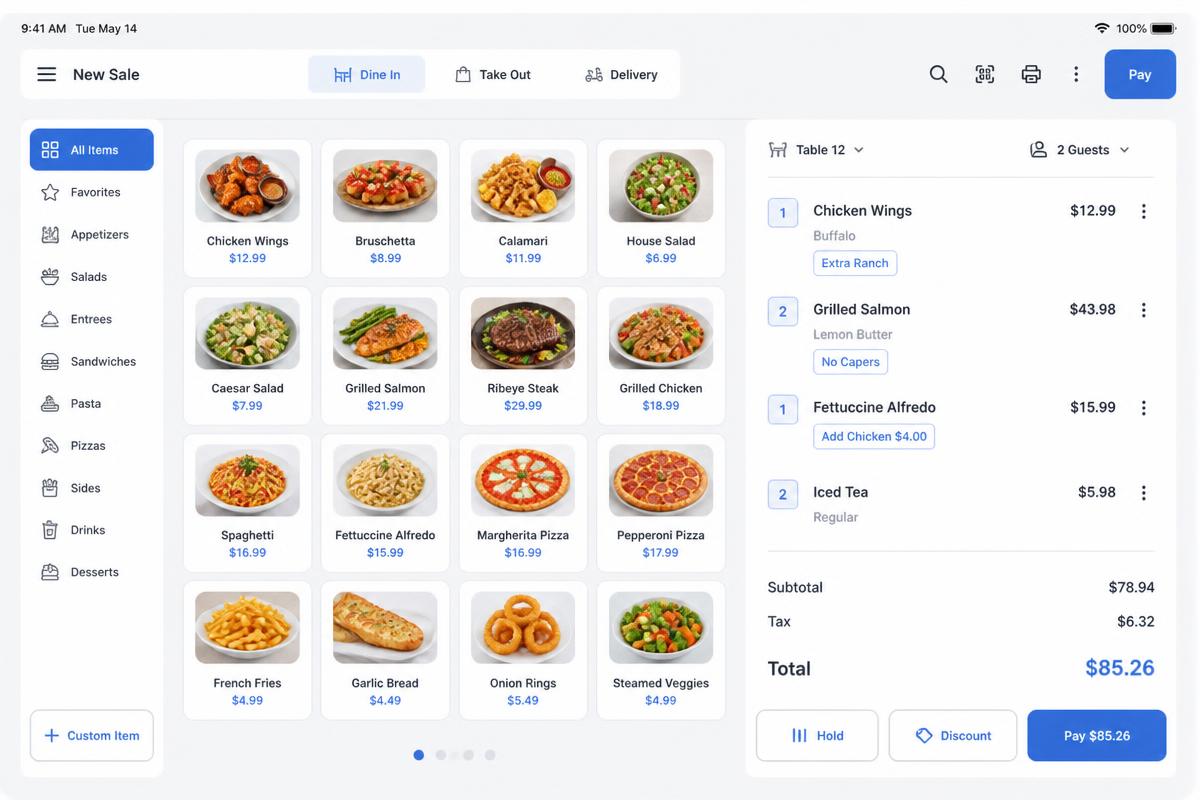Open the Favorites category
Image resolution: width=1200 pixels, height=800 pixels.
click(92, 192)
